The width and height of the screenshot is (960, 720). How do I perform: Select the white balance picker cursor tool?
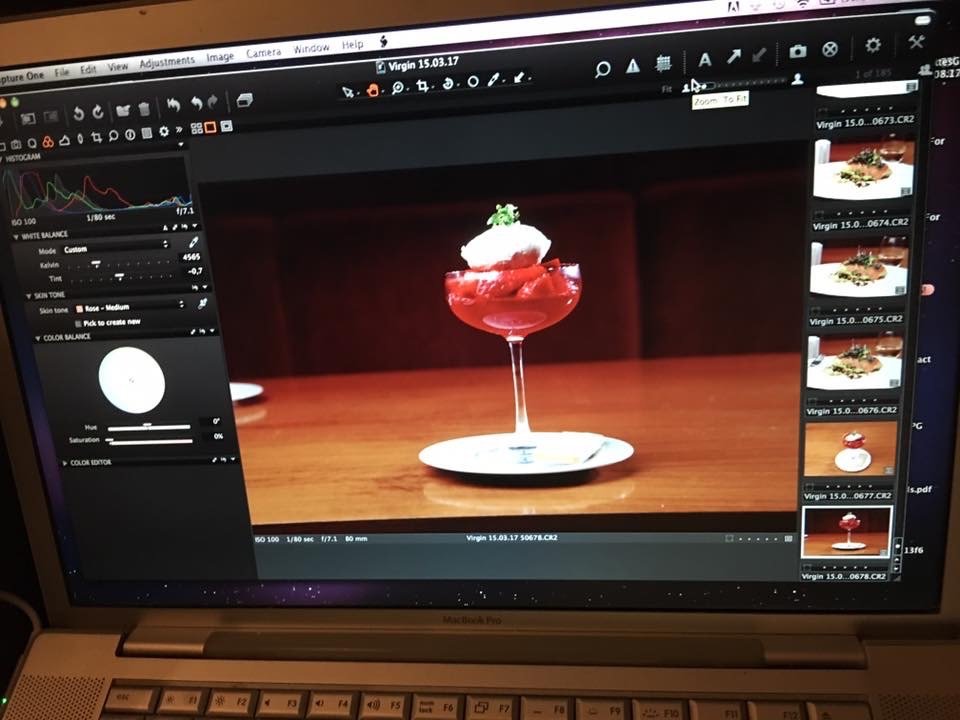click(x=494, y=80)
